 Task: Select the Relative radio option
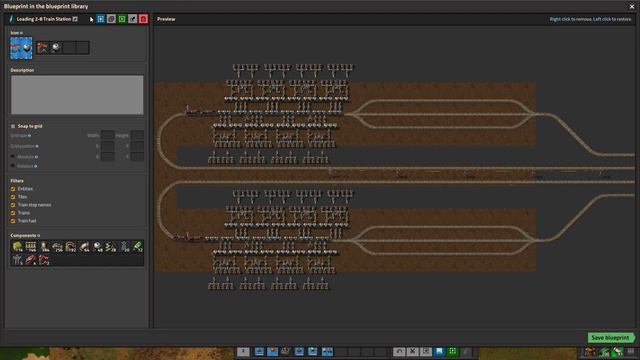13,166
